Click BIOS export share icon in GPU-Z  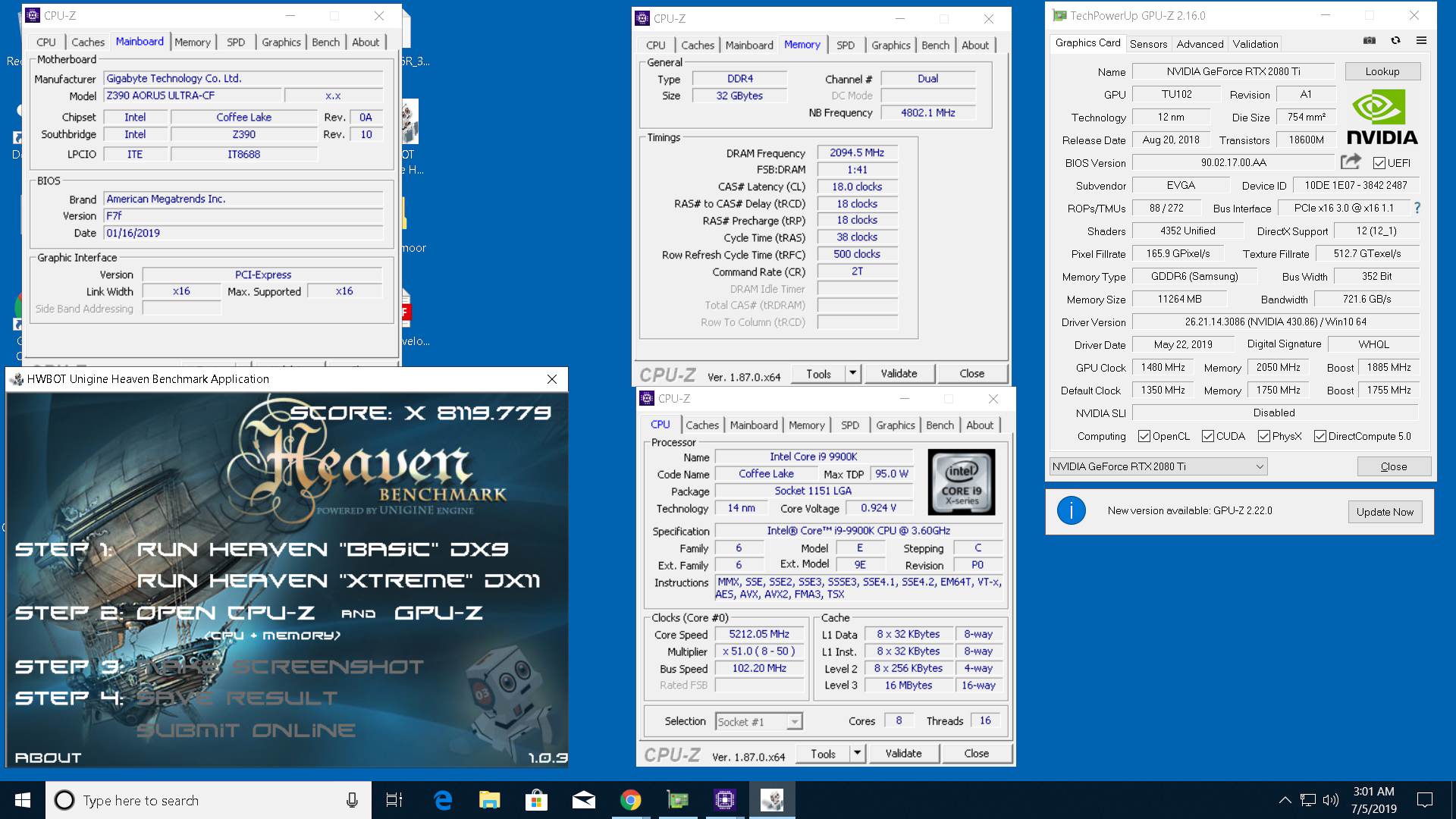coord(1350,162)
